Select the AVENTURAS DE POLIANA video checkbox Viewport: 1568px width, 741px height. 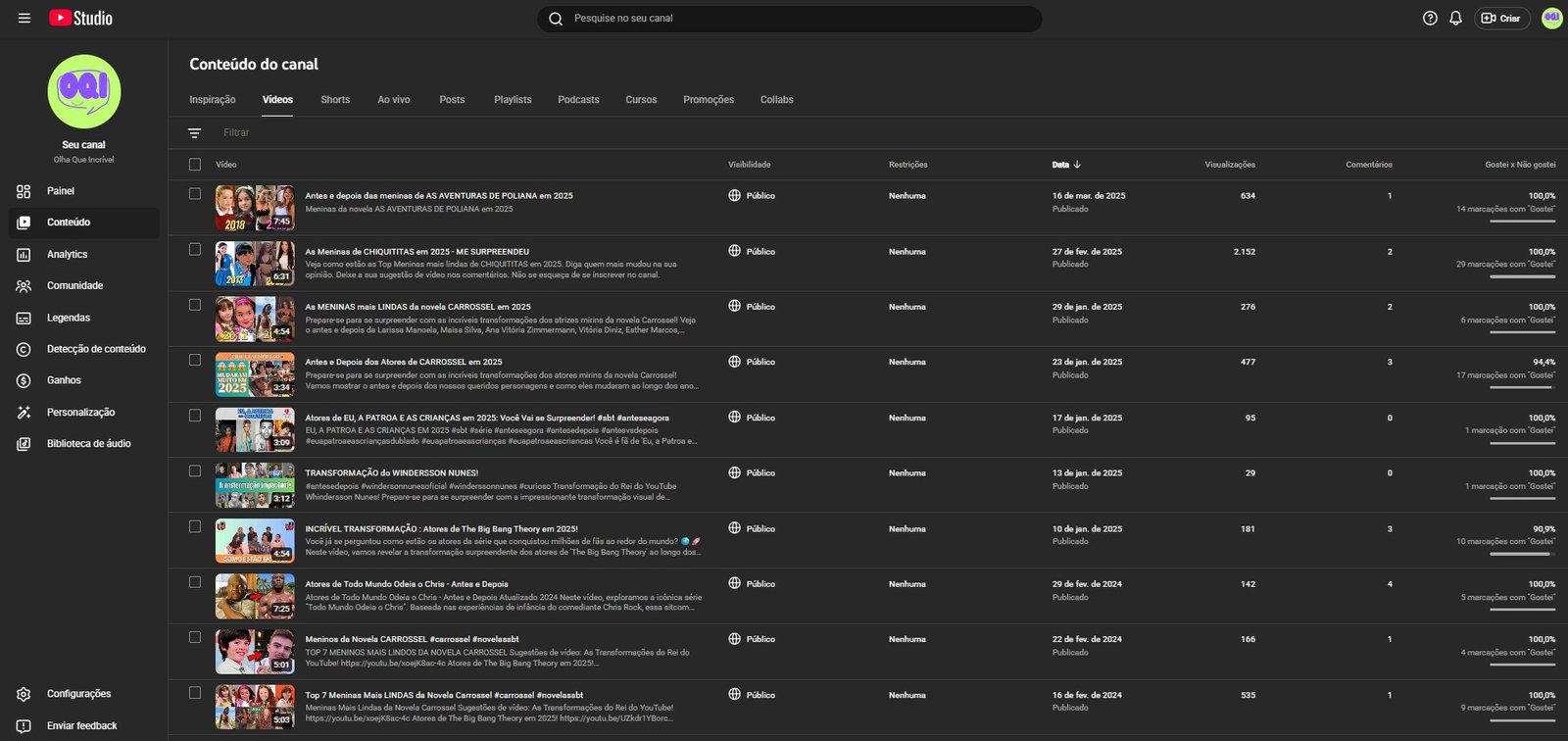pos(195,194)
